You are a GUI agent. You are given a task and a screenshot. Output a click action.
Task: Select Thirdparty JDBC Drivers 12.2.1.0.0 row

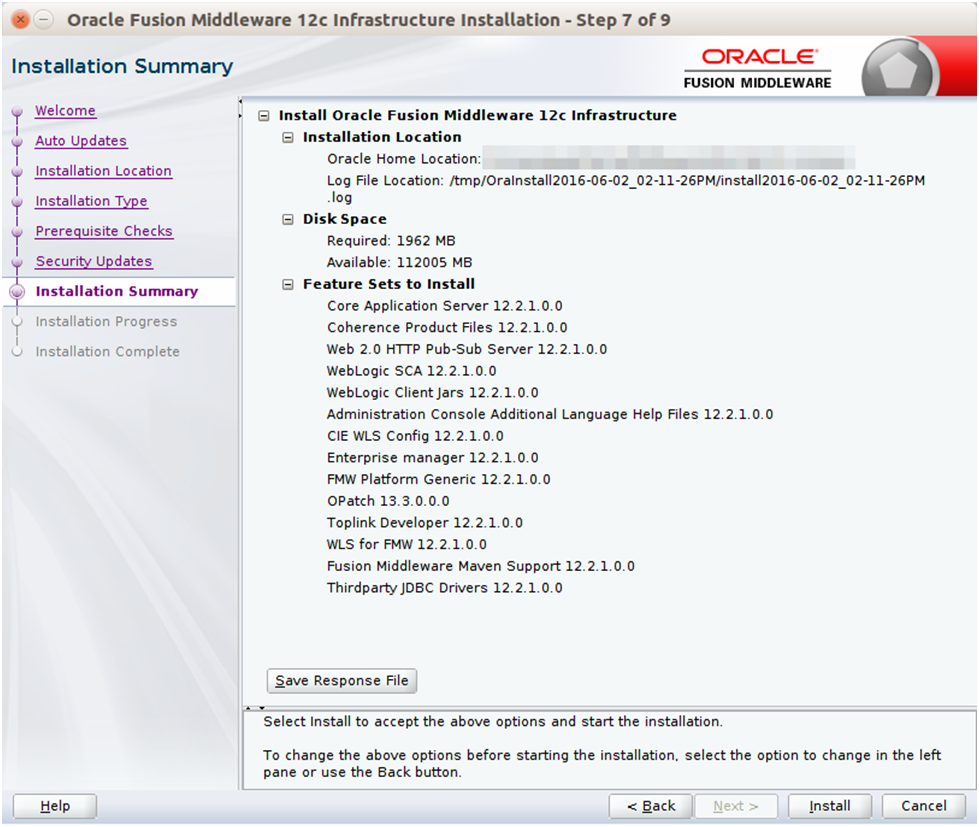pos(445,588)
